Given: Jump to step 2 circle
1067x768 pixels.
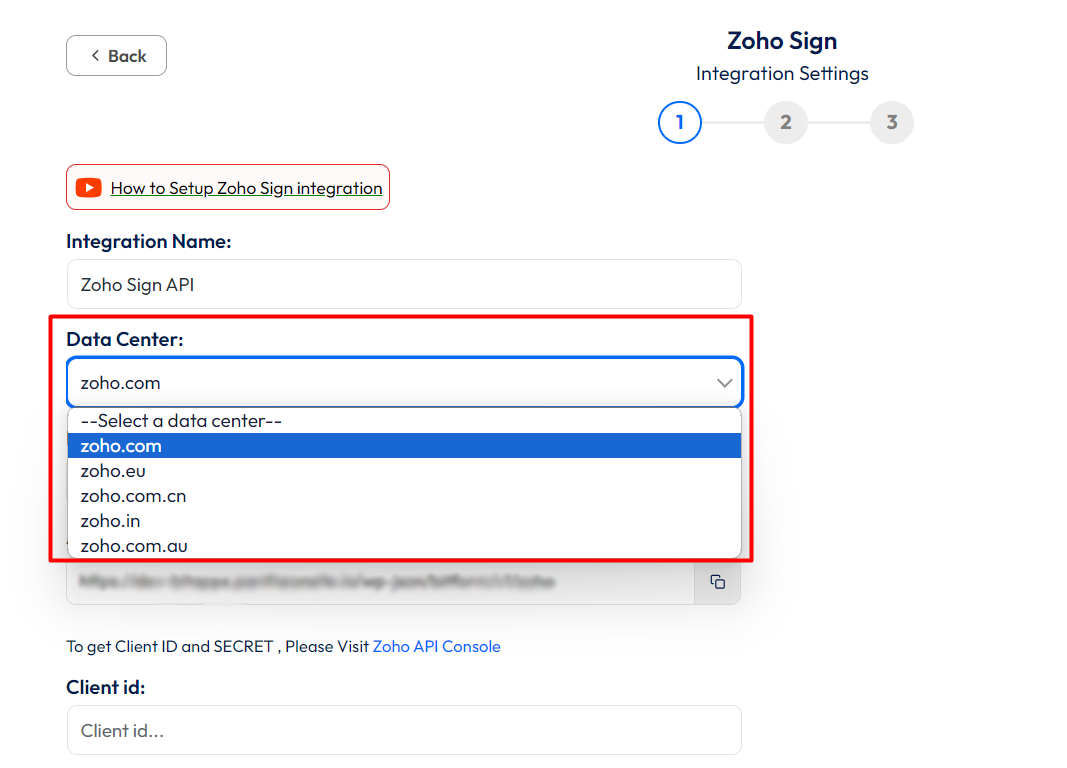Looking at the screenshot, I should (x=786, y=123).
